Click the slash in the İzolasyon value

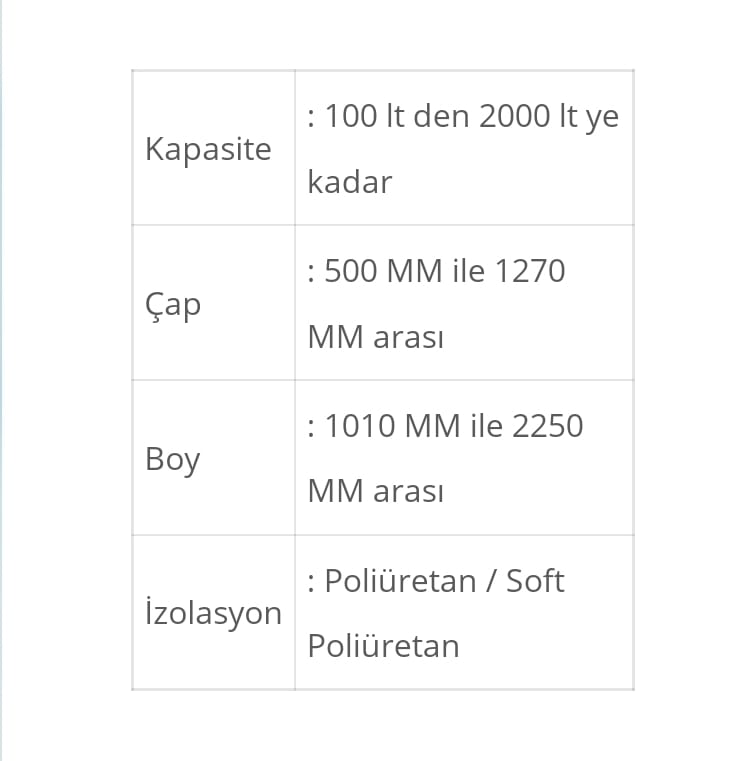click(491, 581)
